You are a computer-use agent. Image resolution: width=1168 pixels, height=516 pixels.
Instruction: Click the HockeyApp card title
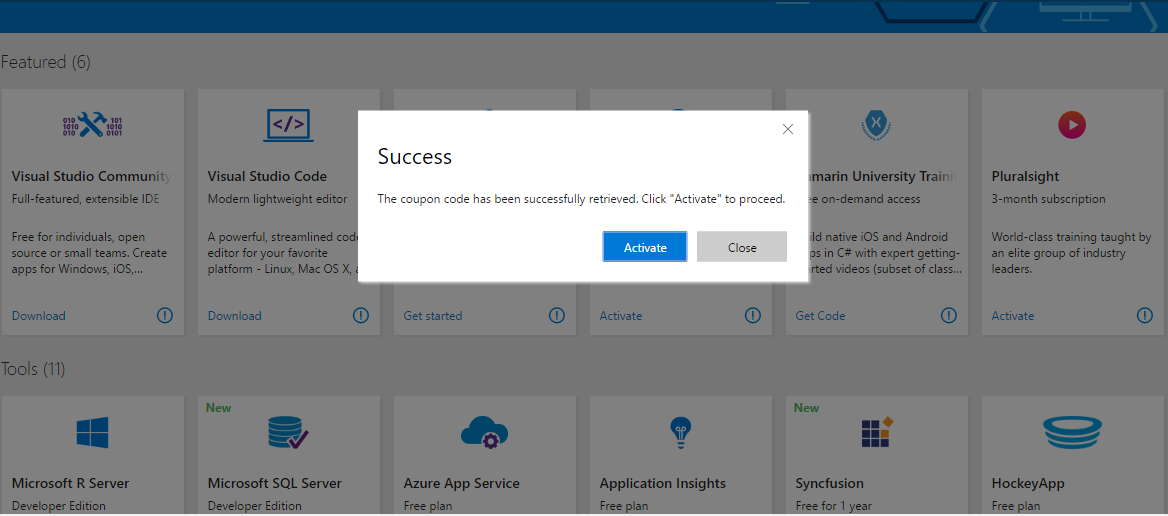click(x=1028, y=483)
